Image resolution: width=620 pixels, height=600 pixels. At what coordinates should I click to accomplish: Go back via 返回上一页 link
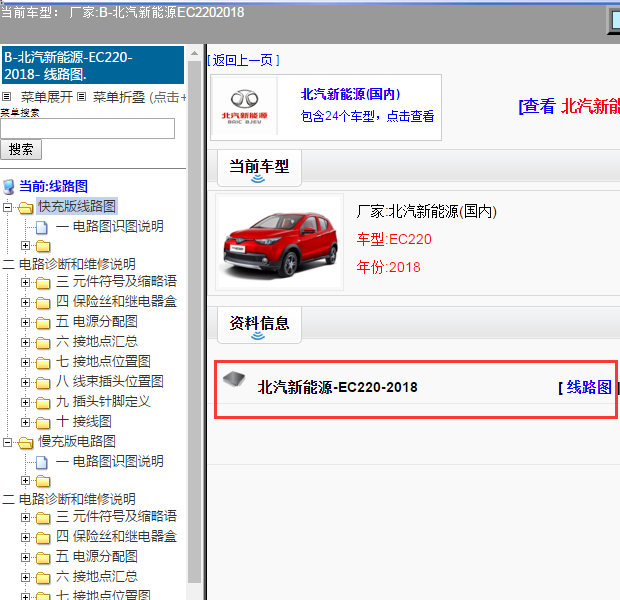pos(244,61)
